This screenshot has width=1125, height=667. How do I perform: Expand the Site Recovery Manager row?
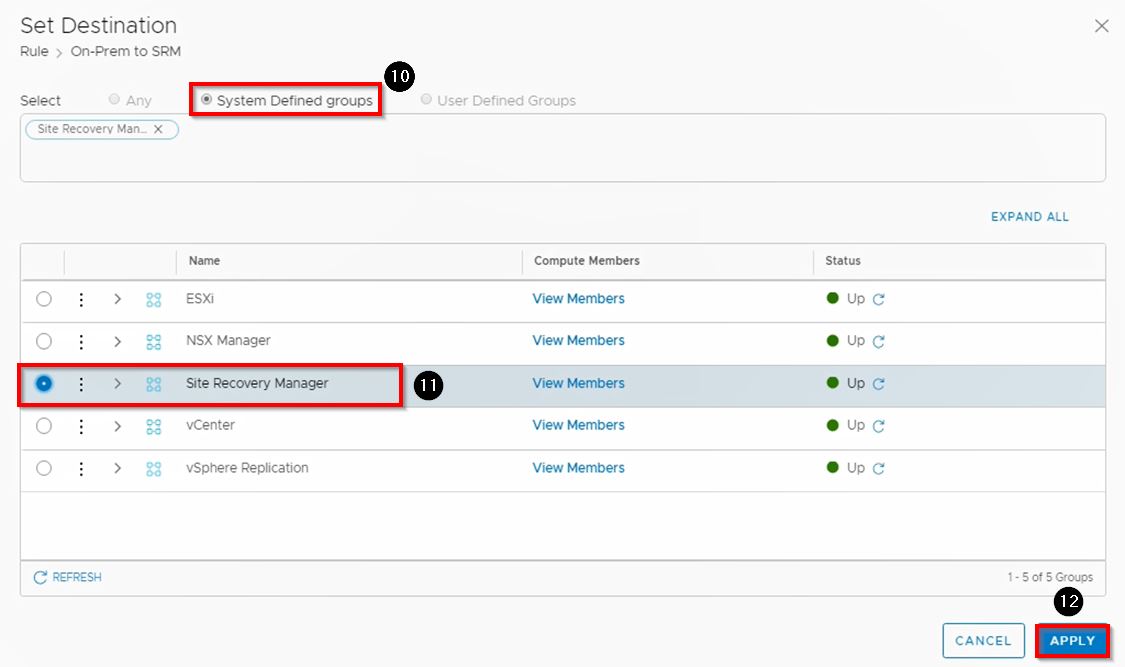tap(117, 383)
